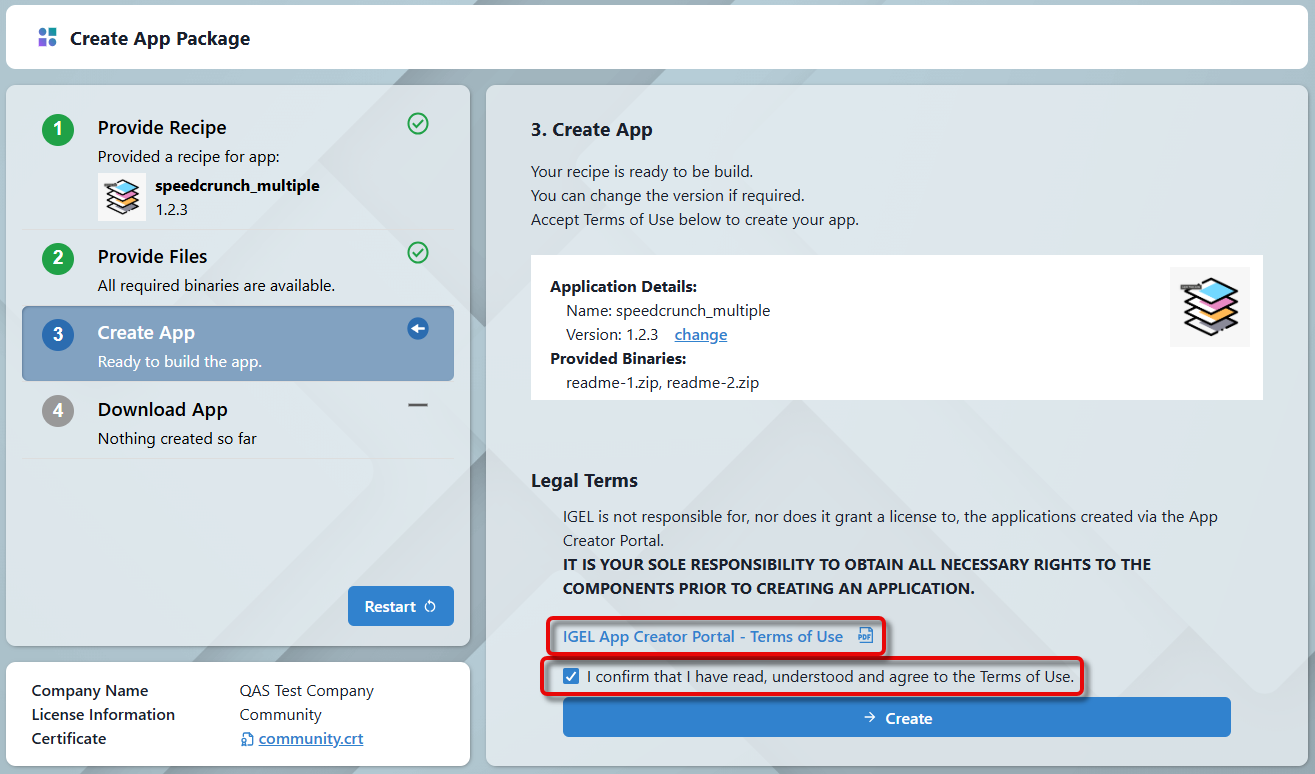
Task: Open IGEL App Creator Portal Terms of Use
Action: coord(702,636)
